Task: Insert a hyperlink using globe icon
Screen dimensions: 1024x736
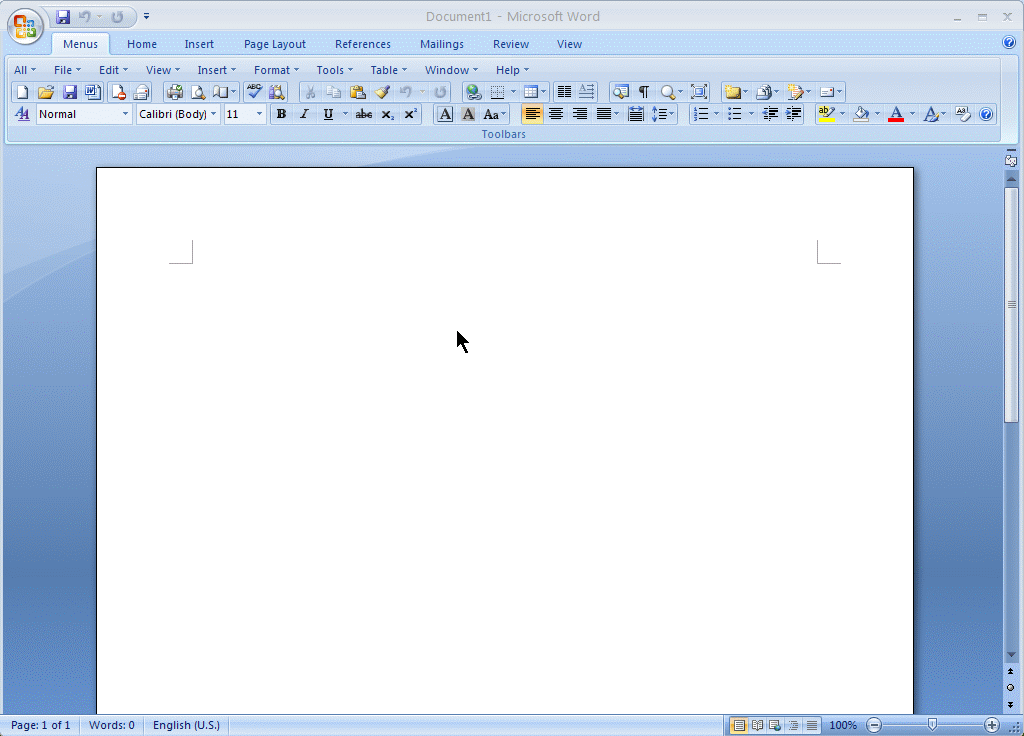Action: [x=473, y=92]
